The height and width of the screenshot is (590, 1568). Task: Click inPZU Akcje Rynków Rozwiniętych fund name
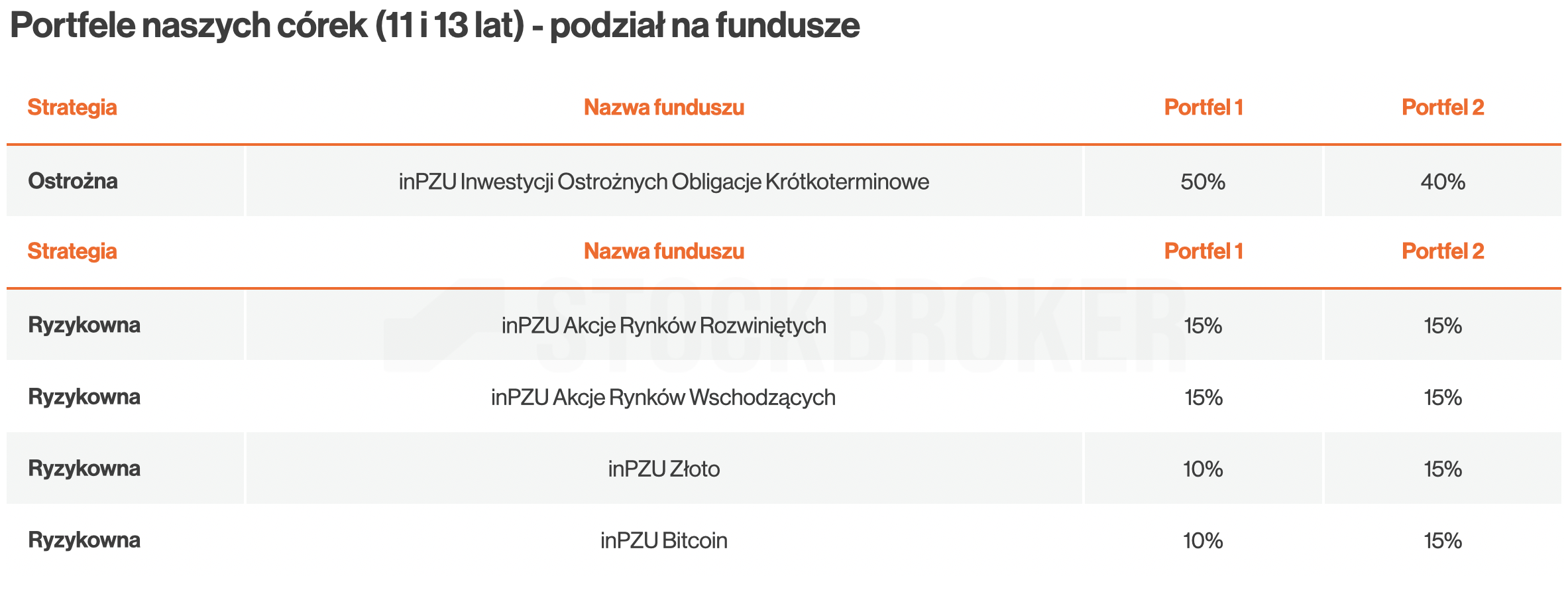pos(664,325)
